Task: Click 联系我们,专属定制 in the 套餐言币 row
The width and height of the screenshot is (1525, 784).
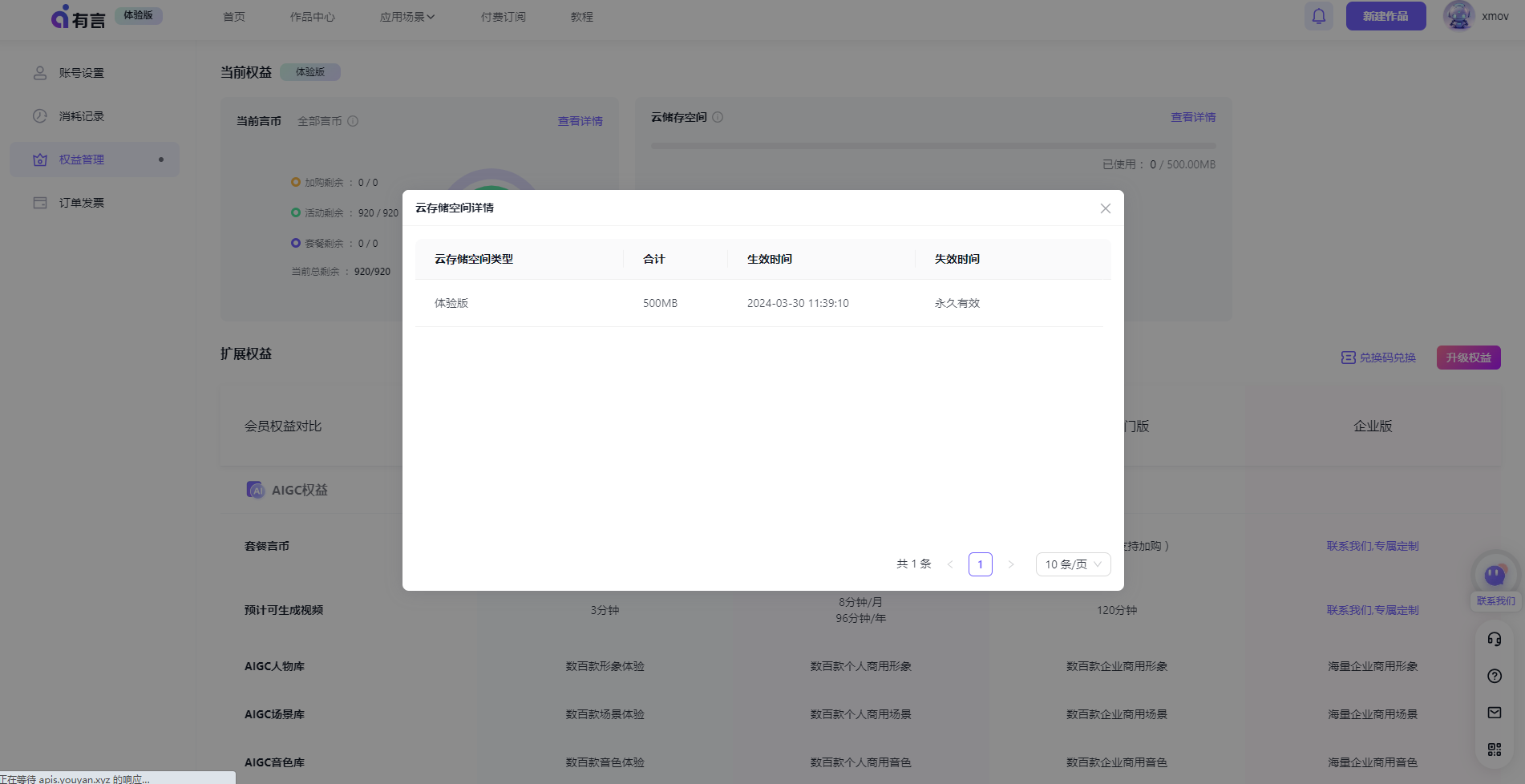Action: pos(1373,546)
